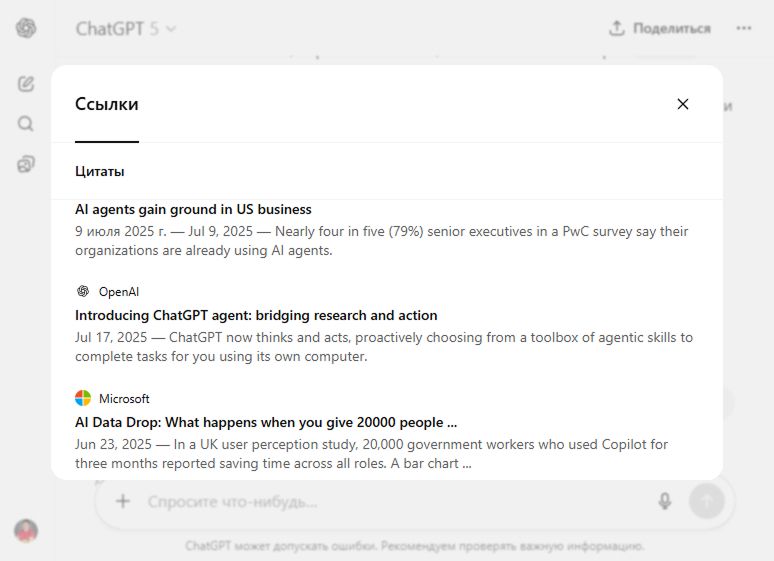Open chat search with magnifier icon
The height and width of the screenshot is (561, 774).
click(x=26, y=124)
